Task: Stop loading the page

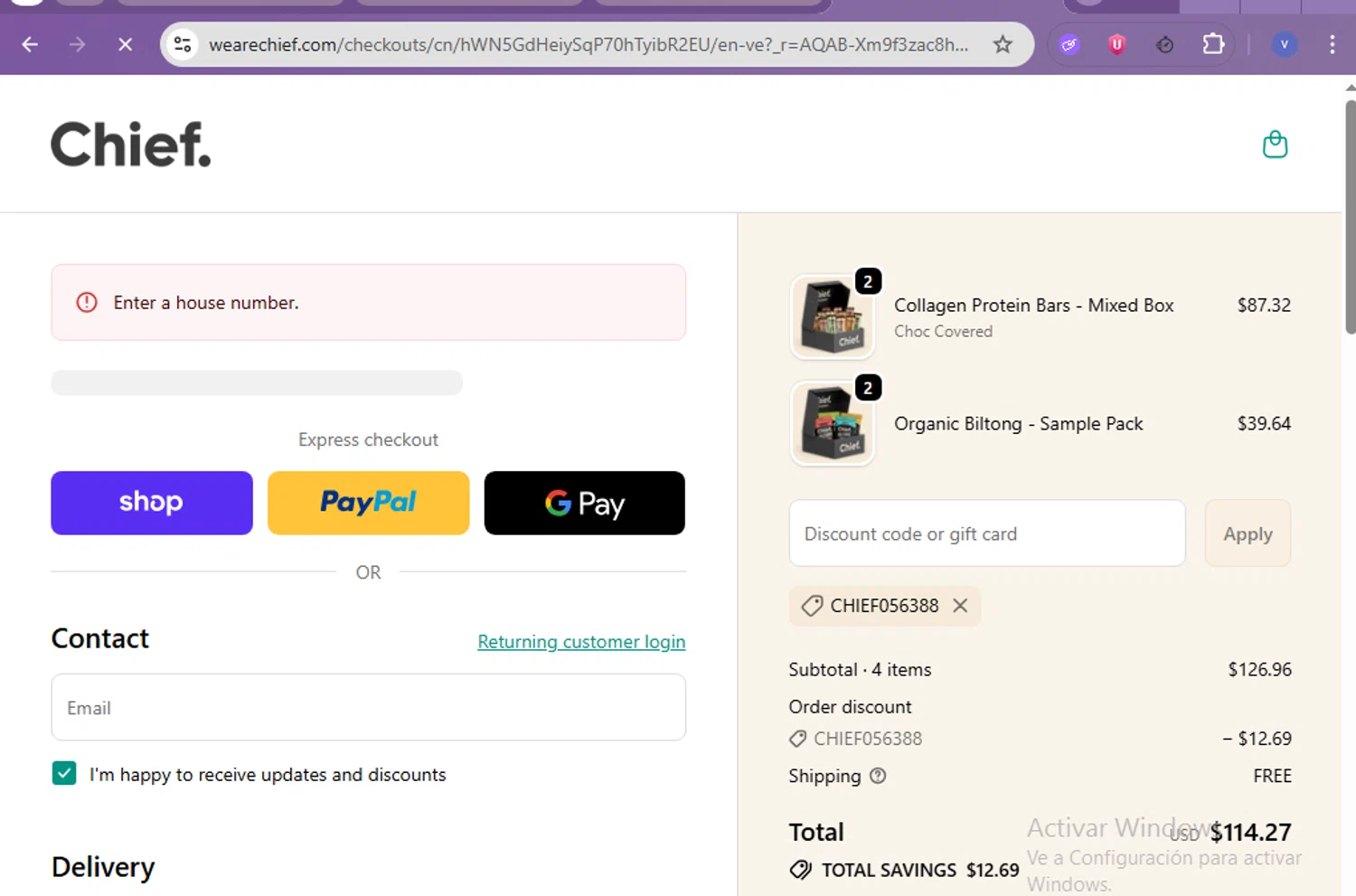Action: click(126, 44)
